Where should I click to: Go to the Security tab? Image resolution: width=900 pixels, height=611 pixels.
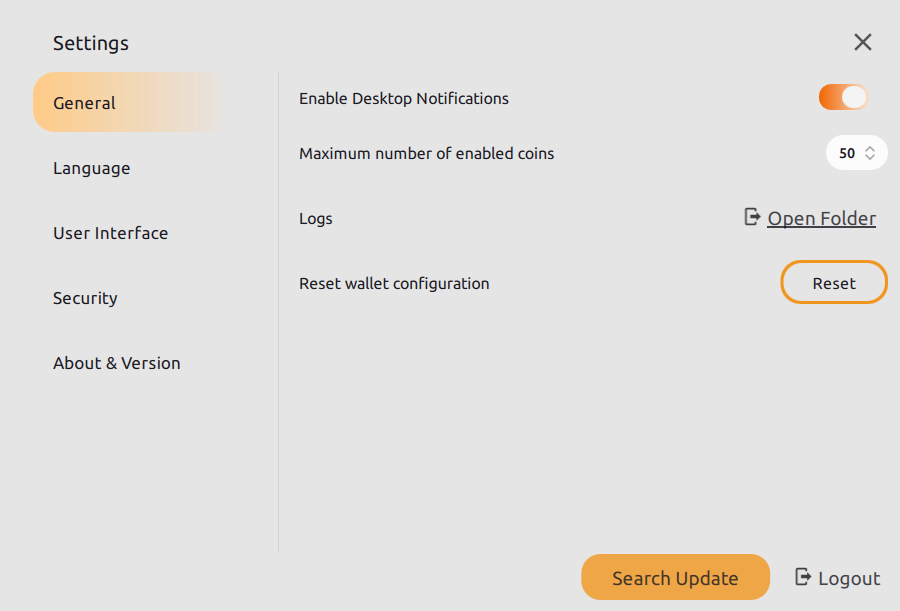click(x=85, y=298)
